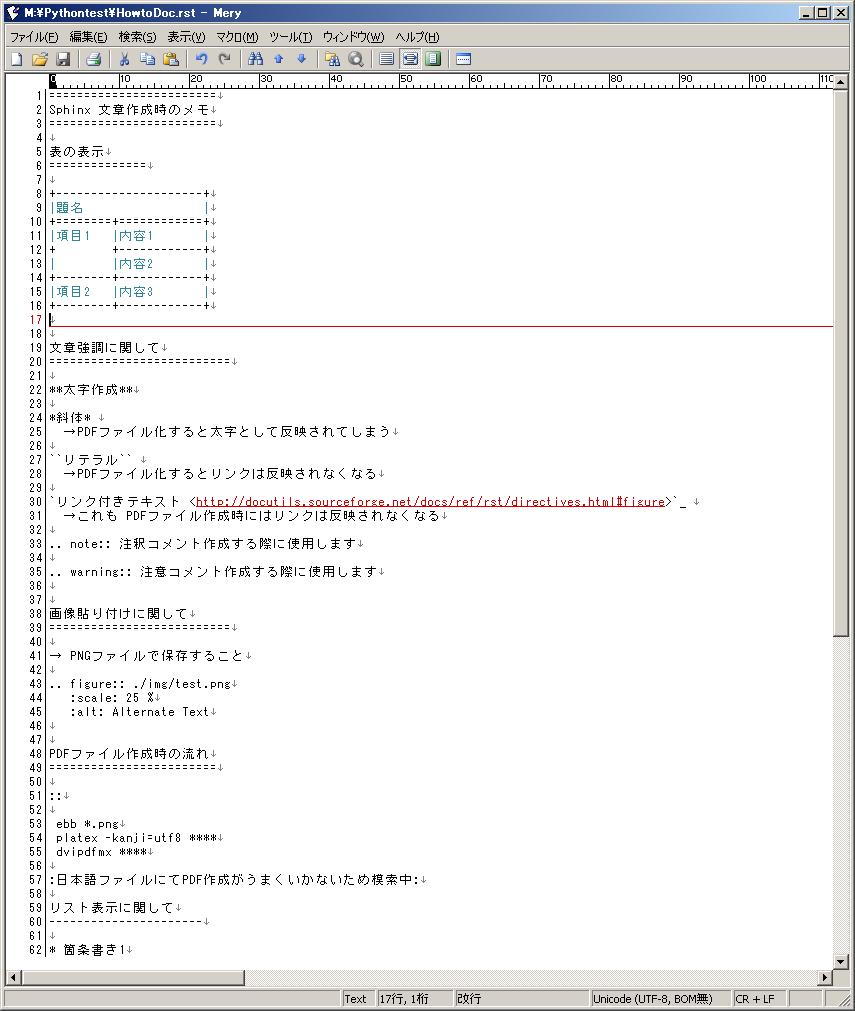This screenshot has width=855, height=1011.
Task: Select the no-wrap view icon
Action: 387,59
